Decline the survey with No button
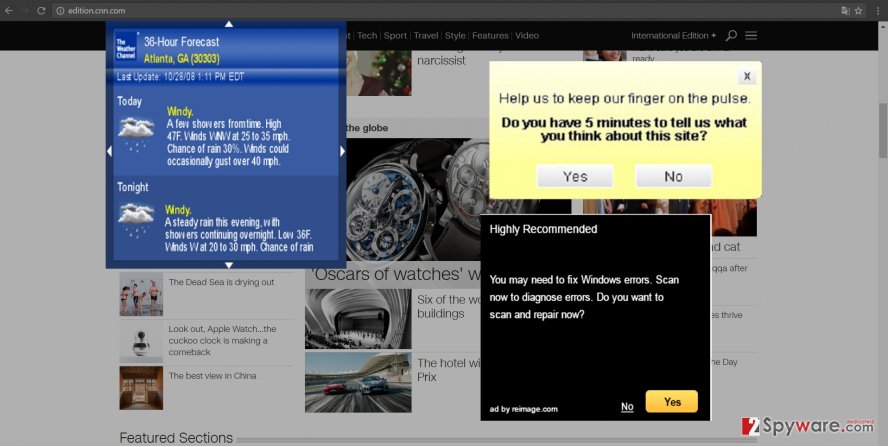 click(x=673, y=177)
